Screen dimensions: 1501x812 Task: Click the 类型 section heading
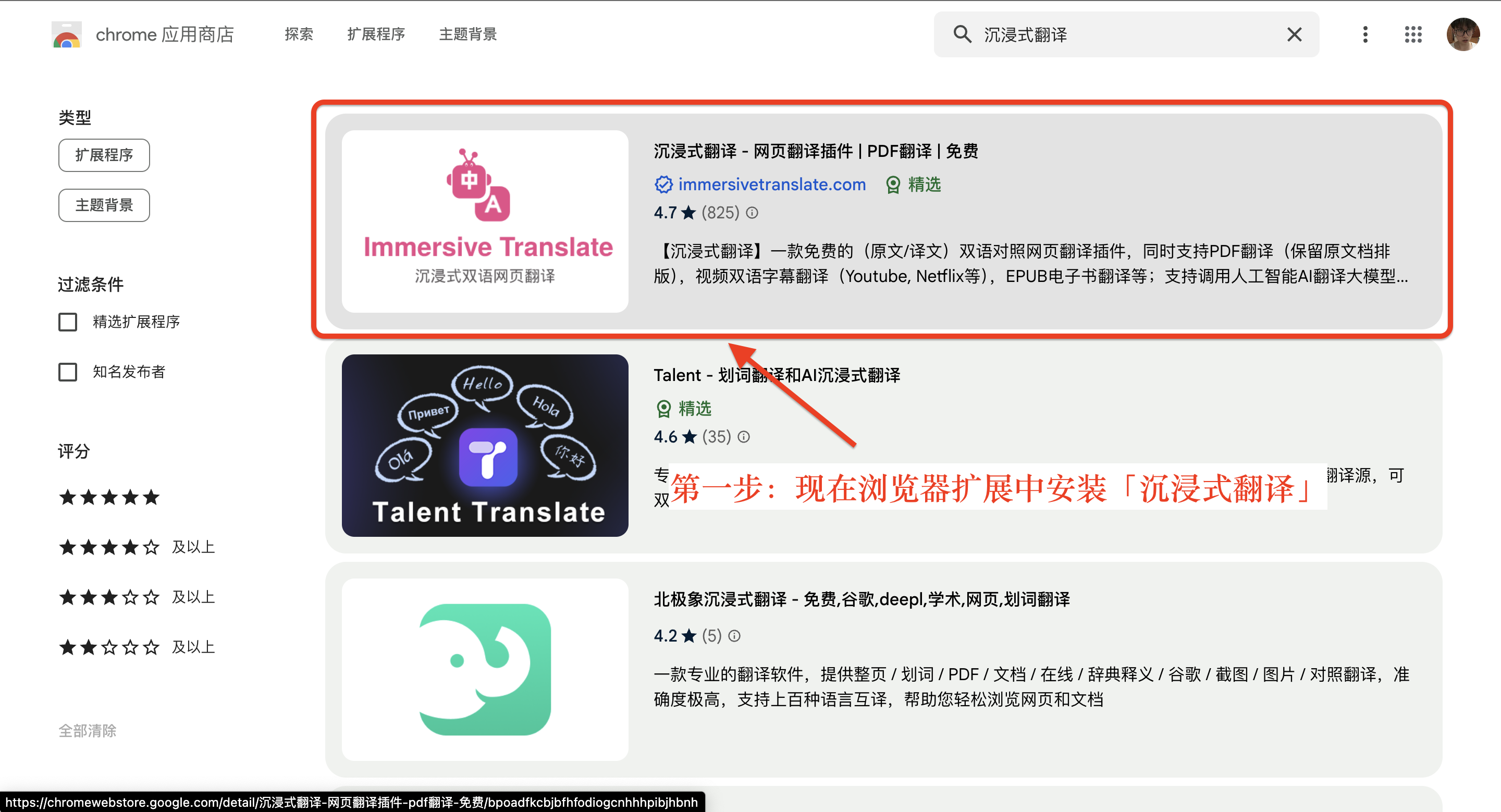tap(75, 118)
